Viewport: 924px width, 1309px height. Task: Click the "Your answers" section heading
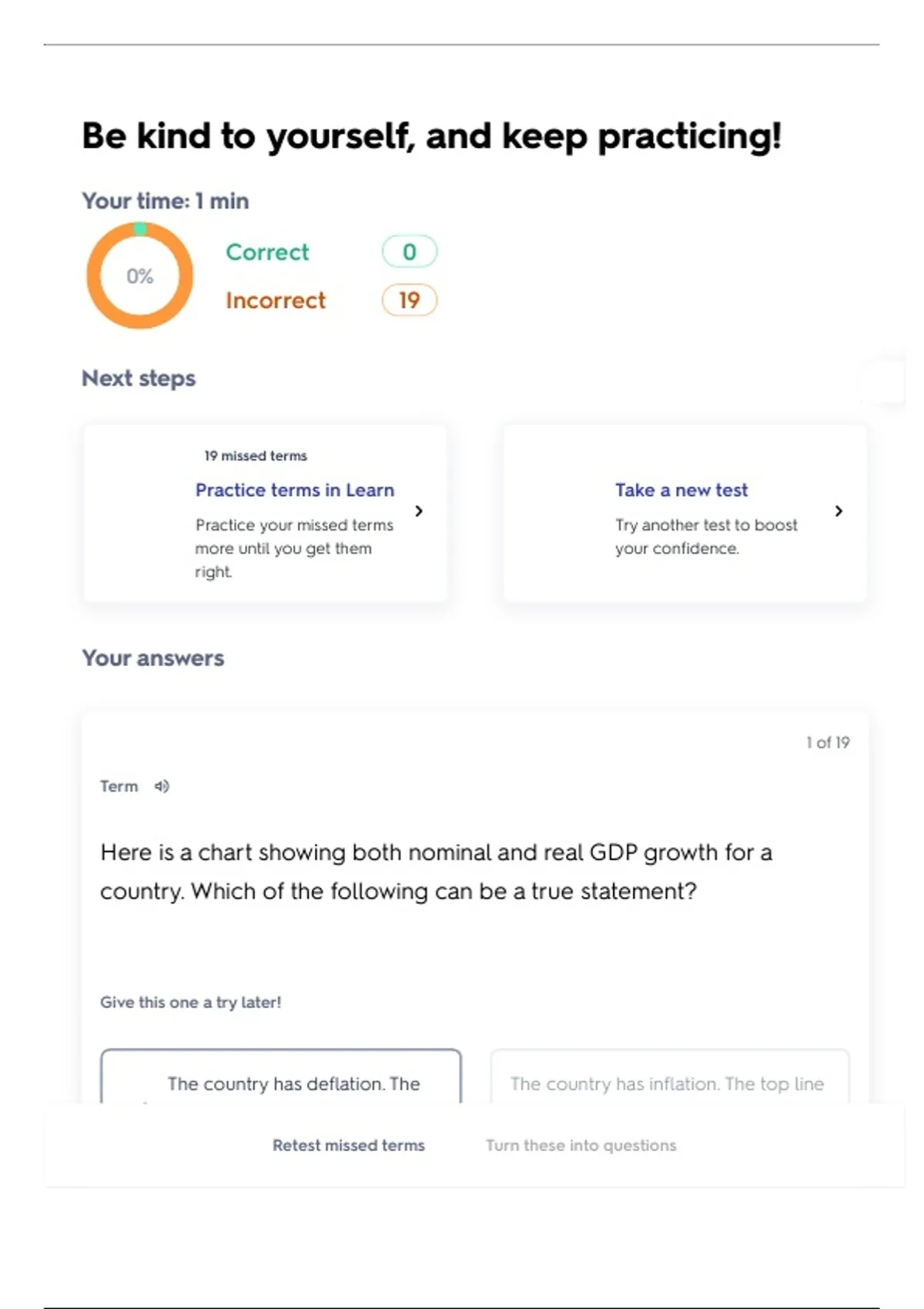pos(152,658)
